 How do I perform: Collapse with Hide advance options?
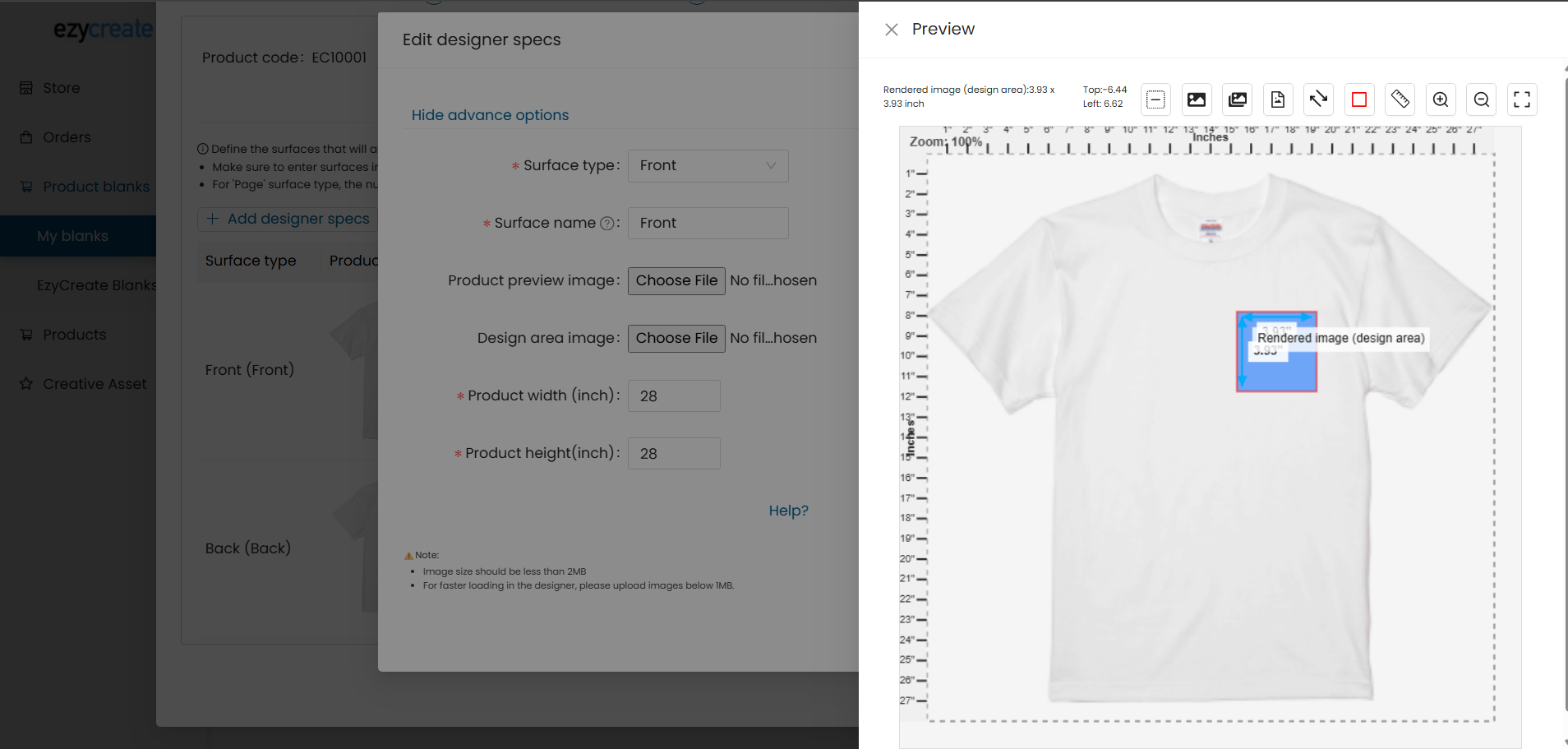(x=490, y=115)
